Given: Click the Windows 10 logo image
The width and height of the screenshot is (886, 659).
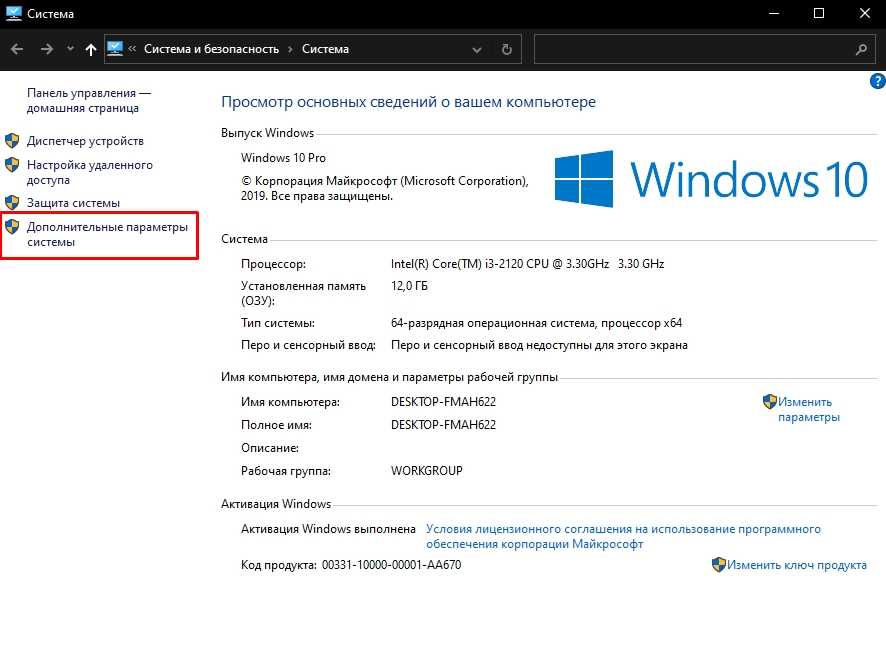Looking at the screenshot, I should pyautogui.click(x=711, y=180).
